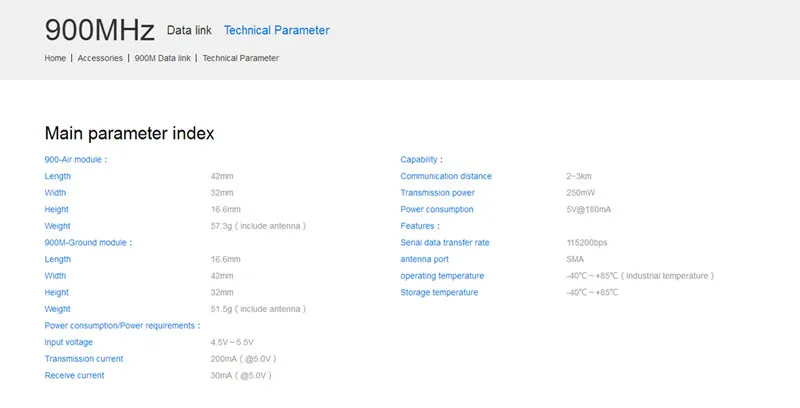Open the Accessories breadcrumb link

pos(100,58)
